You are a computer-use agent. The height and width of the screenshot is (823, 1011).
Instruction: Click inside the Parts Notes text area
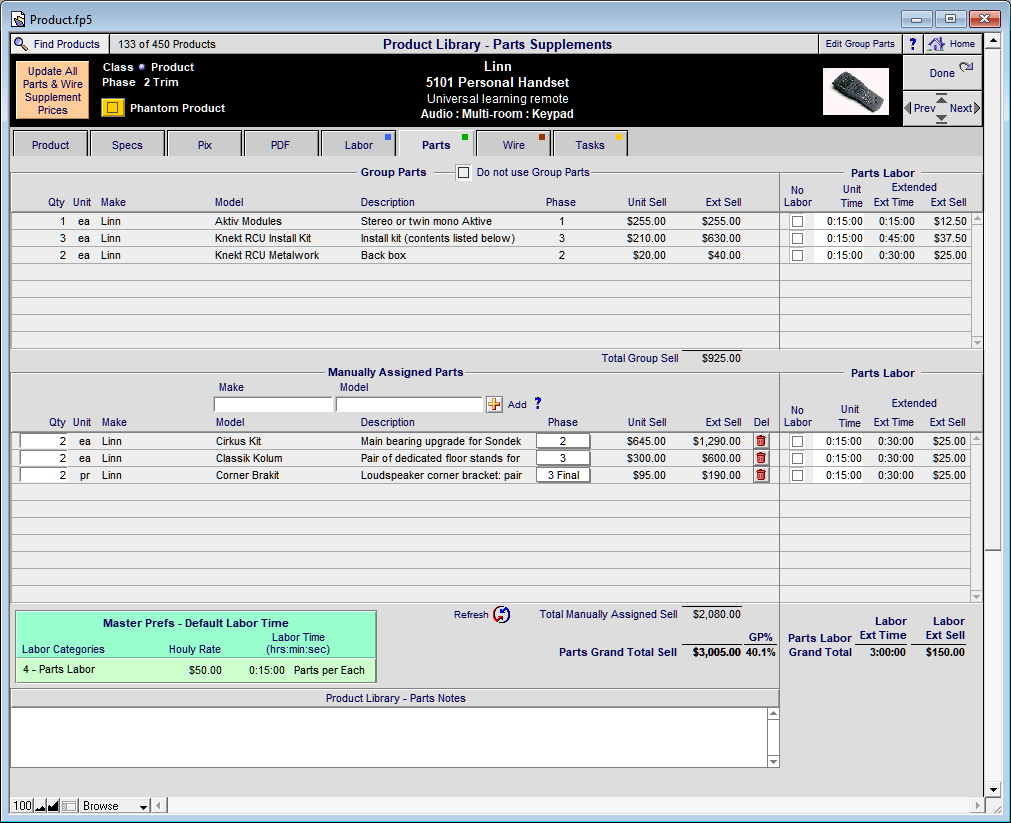[x=389, y=737]
